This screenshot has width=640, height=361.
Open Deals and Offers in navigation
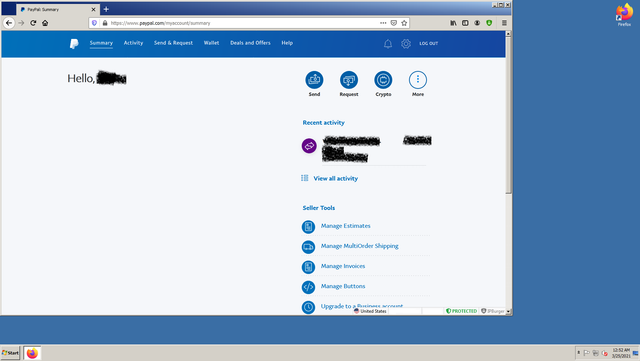click(250, 43)
